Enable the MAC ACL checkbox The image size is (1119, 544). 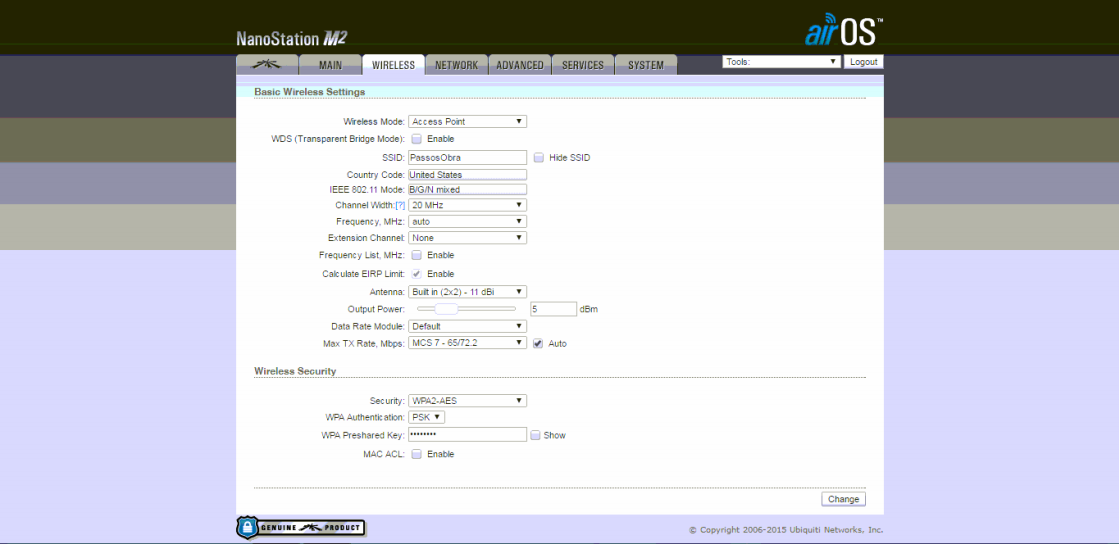(417, 454)
